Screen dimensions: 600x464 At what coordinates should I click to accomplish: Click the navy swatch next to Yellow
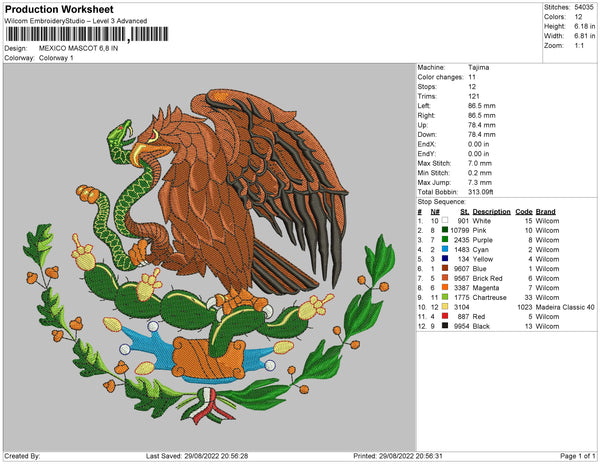coord(445,259)
